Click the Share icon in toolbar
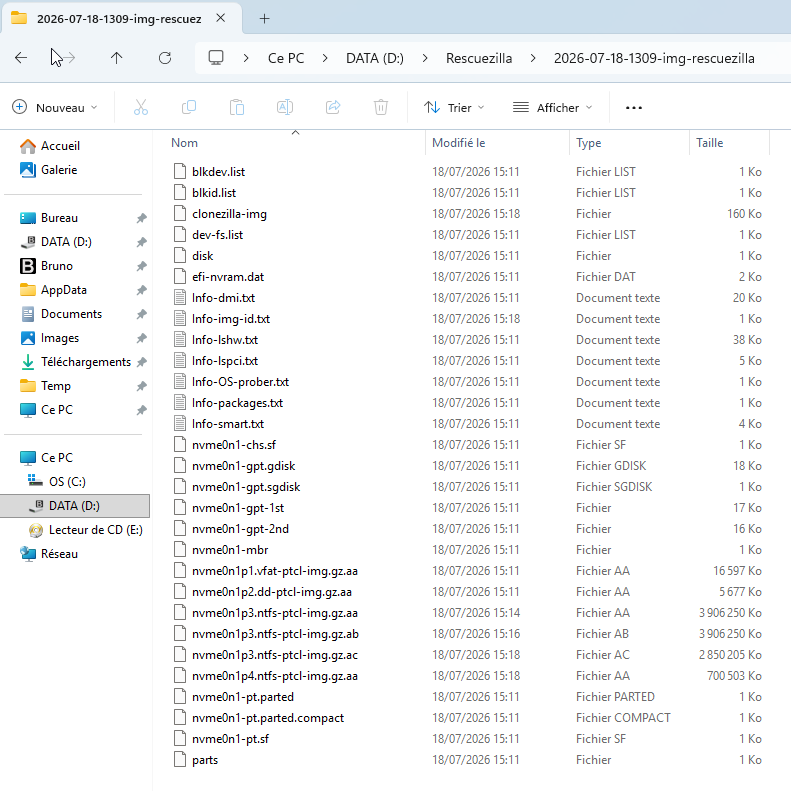The height and width of the screenshot is (793, 791). tap(333, 107)
